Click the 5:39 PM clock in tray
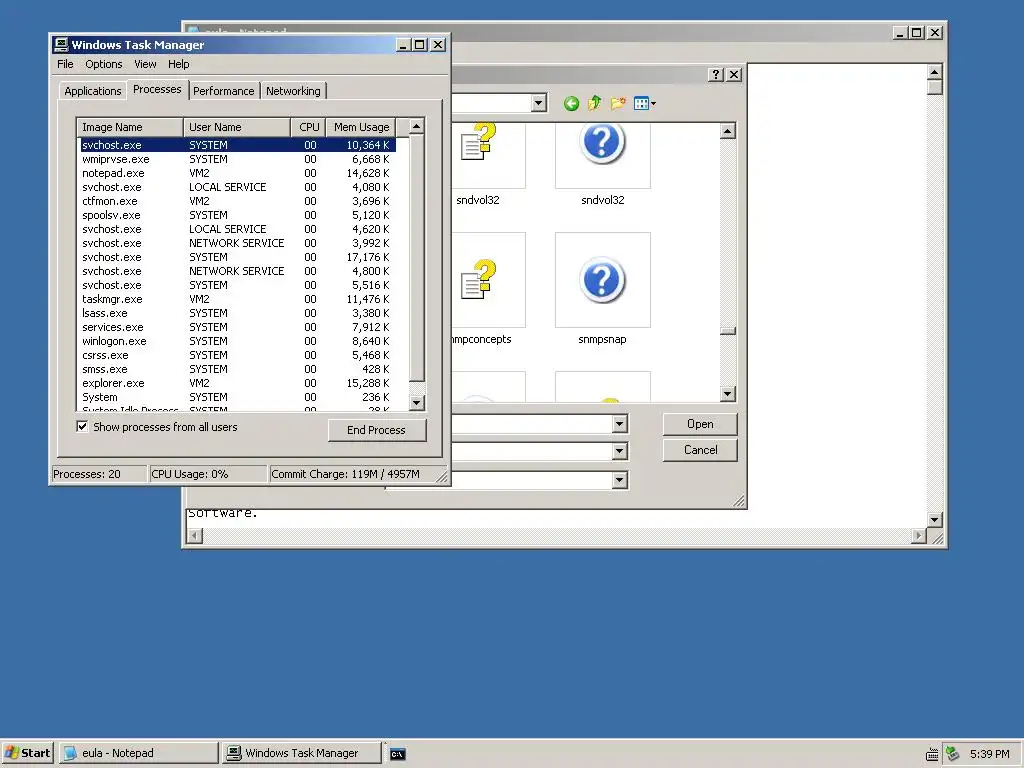The image size is (1024, 768). (x=989, y=754)
